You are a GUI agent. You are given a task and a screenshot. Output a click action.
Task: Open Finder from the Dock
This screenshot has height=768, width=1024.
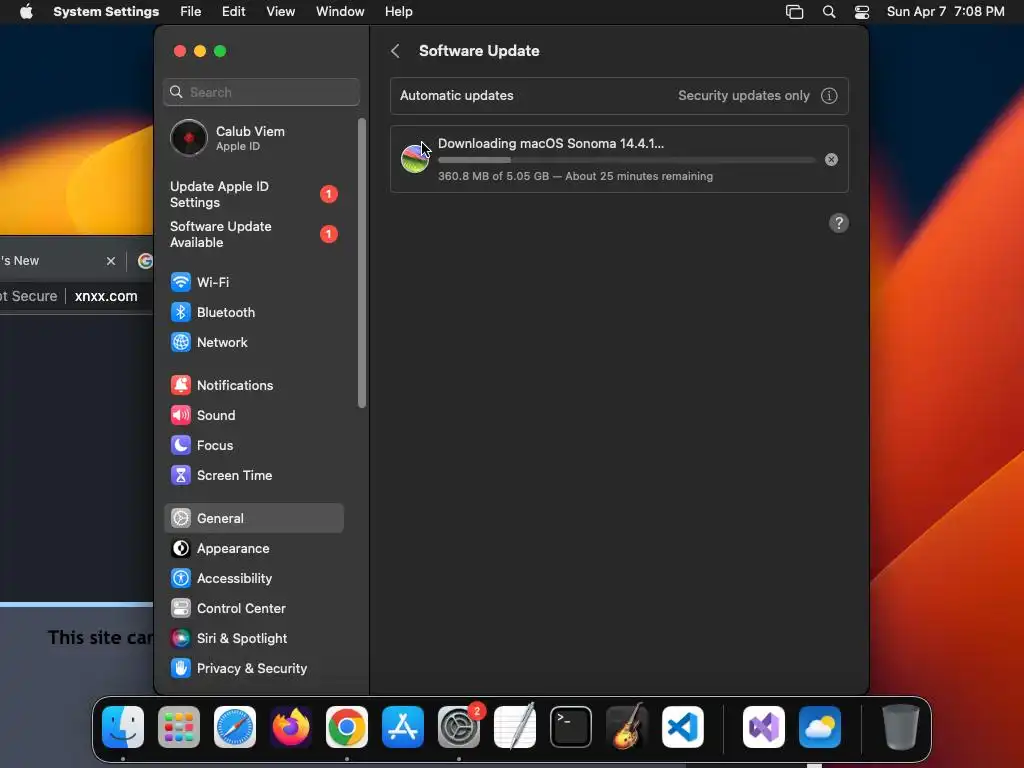click(123, 727)
